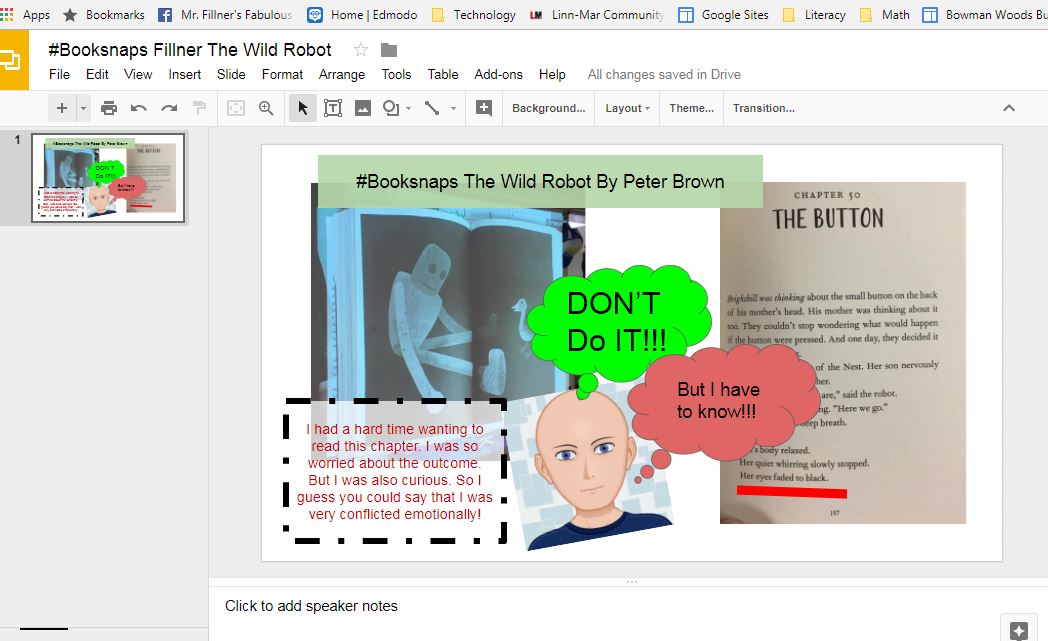Open the Literacy bookmarks folder
1048x641 pixels.
(x=814, y=15)
